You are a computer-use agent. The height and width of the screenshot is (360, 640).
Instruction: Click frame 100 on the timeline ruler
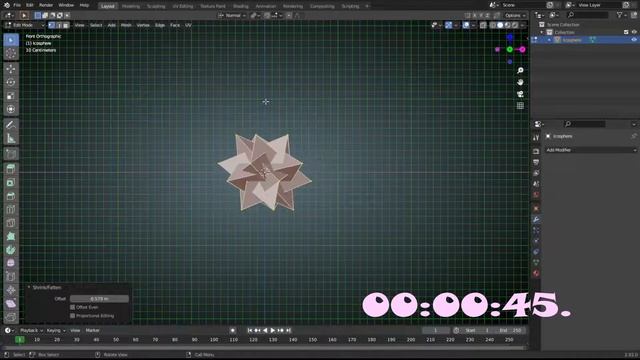[214, 340]
